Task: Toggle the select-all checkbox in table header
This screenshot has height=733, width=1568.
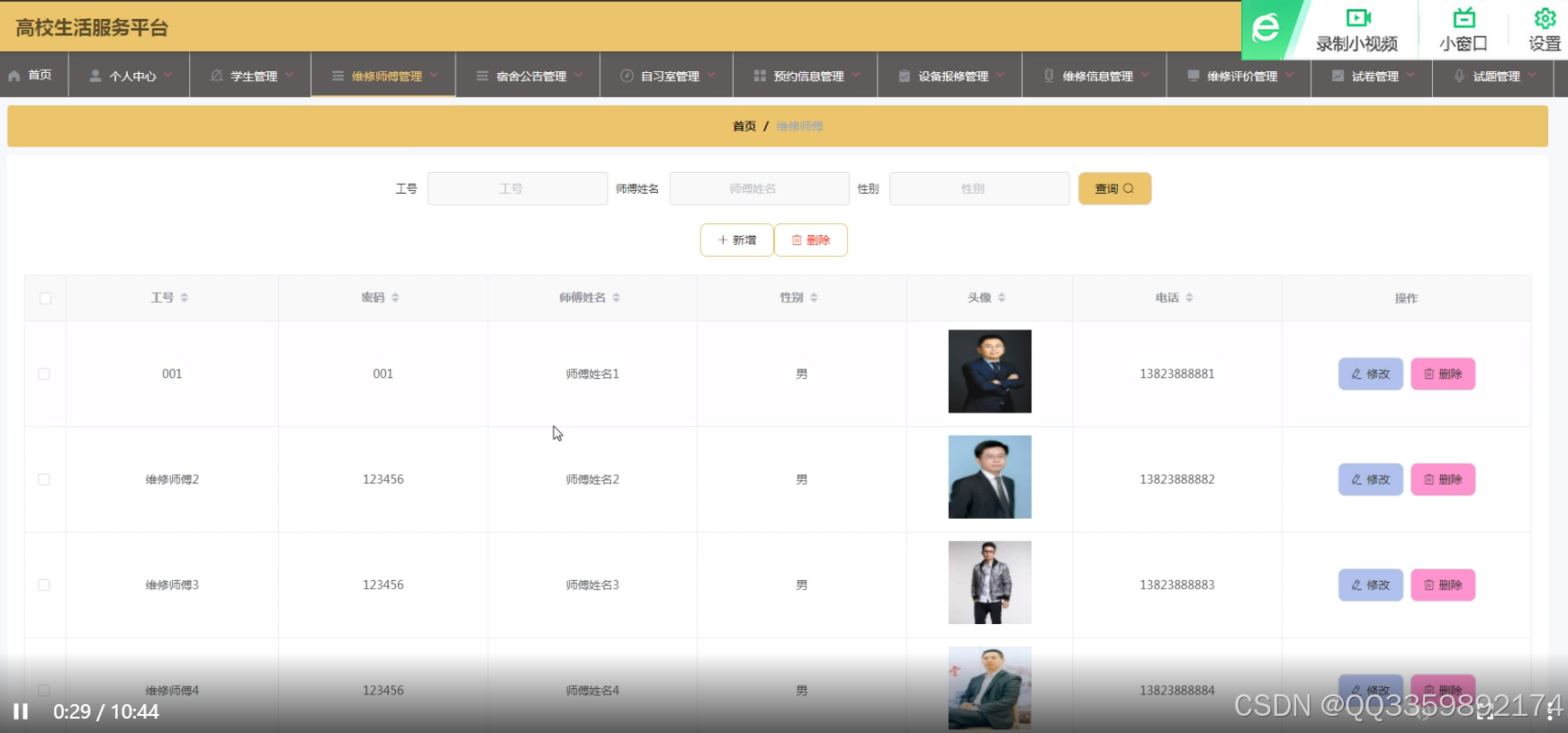Action: click(x=45, y=298)
